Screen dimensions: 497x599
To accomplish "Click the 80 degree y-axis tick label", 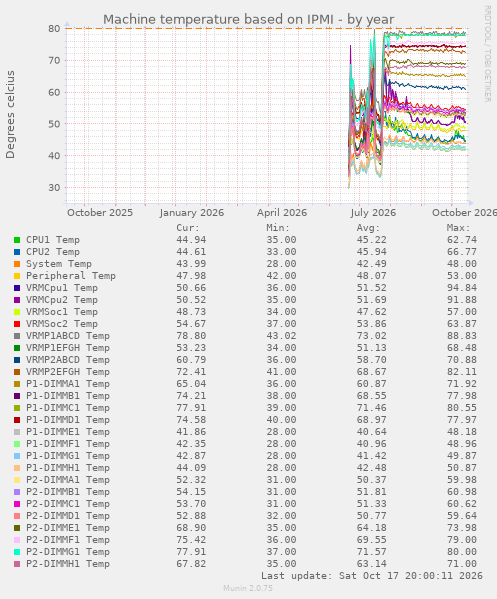I will 54,29.
